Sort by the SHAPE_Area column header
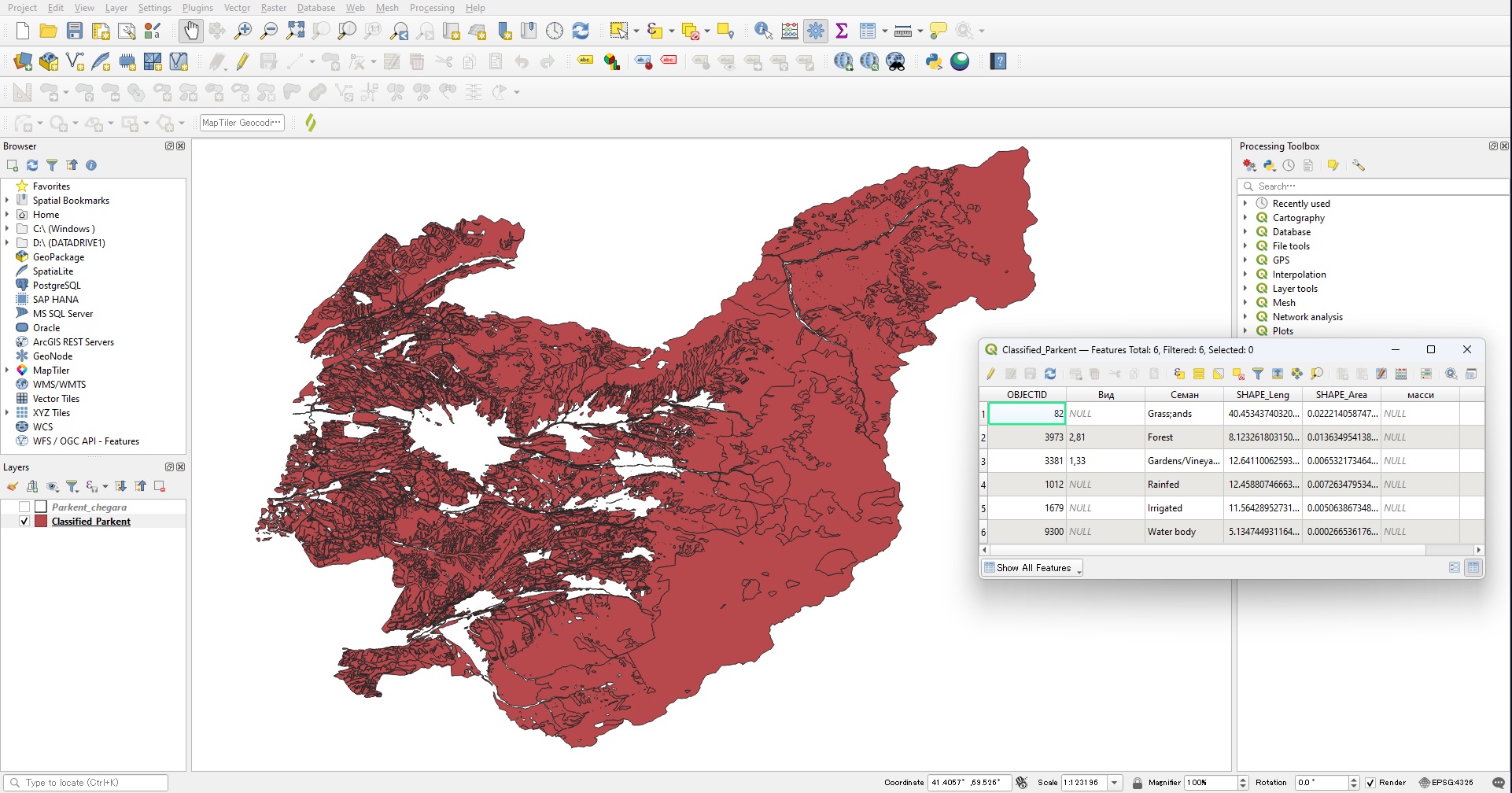Screen dimensions: 1512x793 pos(1341,395)
